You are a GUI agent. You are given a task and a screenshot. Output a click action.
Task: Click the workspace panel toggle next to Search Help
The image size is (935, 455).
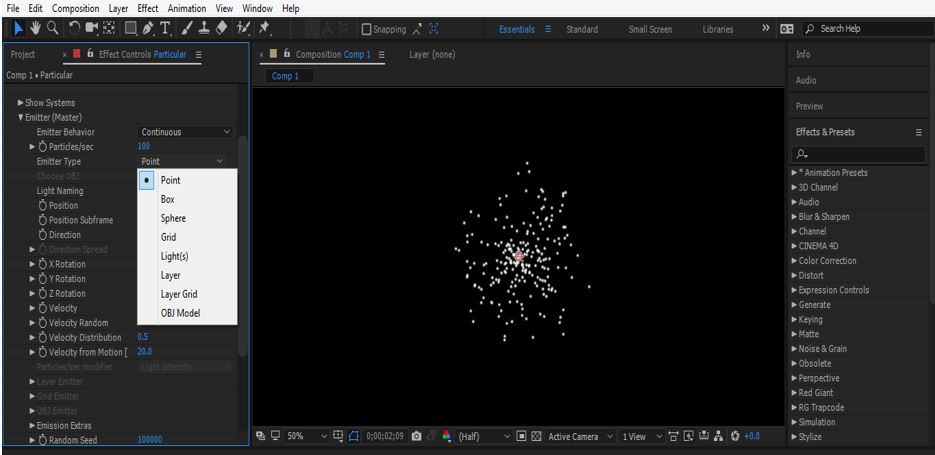(787, 29)
